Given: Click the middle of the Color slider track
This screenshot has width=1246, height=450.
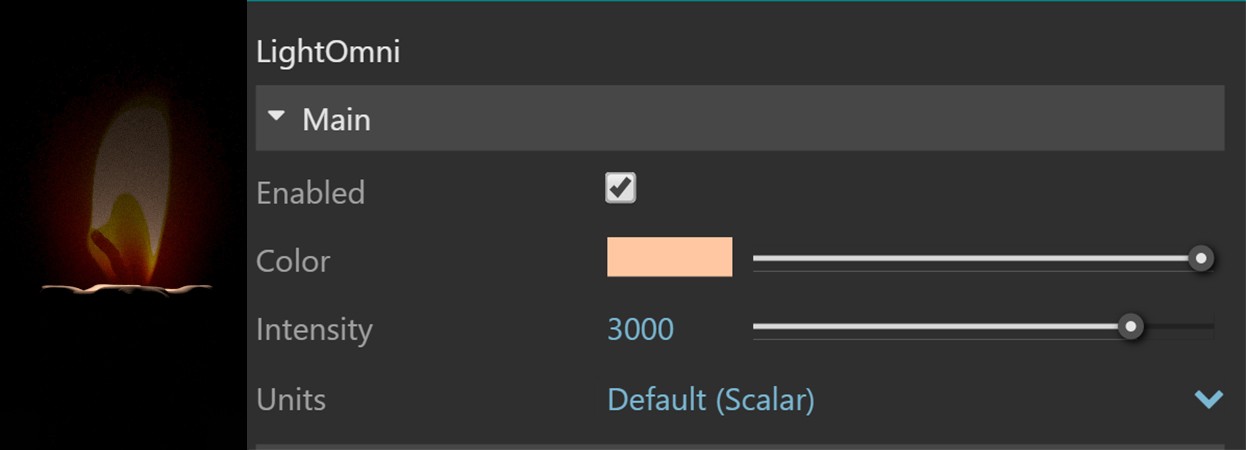Looking at the screenshot, I should [x=976, y=259].
